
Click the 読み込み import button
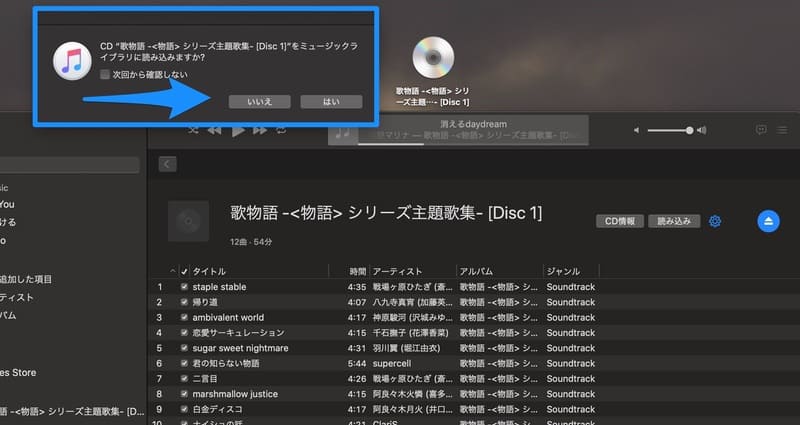[674, 221]
